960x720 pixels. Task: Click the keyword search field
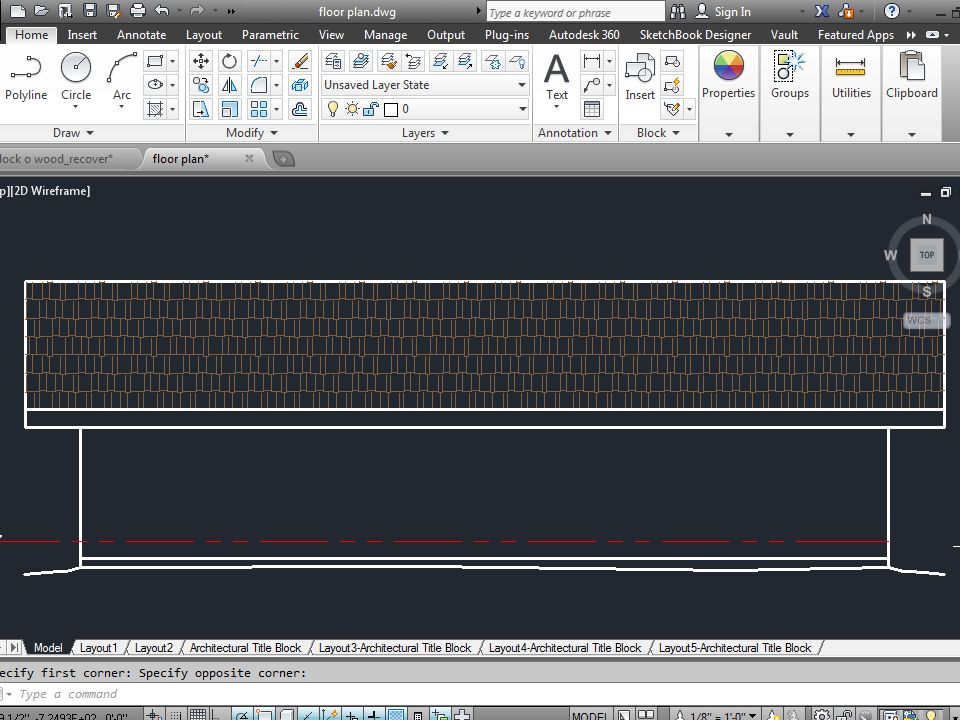tap(576, 12)
